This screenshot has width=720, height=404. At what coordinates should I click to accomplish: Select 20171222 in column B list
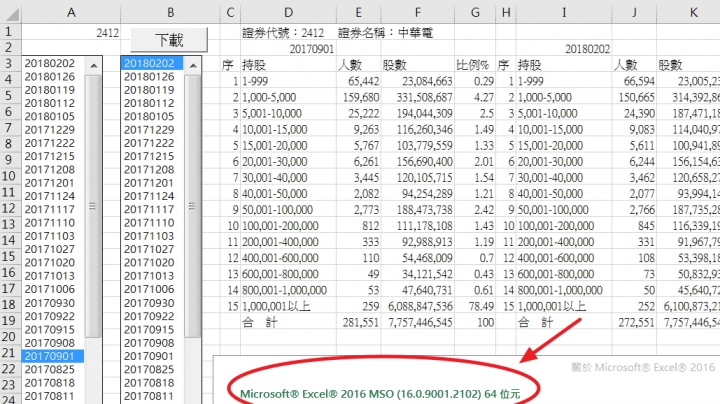click(149, 143)
